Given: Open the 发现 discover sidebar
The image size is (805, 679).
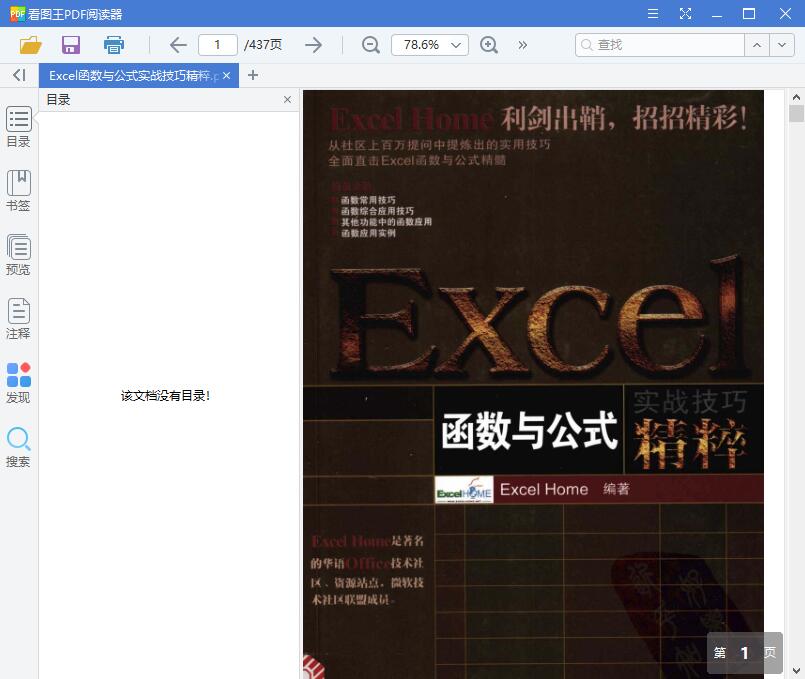Looking at the screenshot, I should point(18,383).
